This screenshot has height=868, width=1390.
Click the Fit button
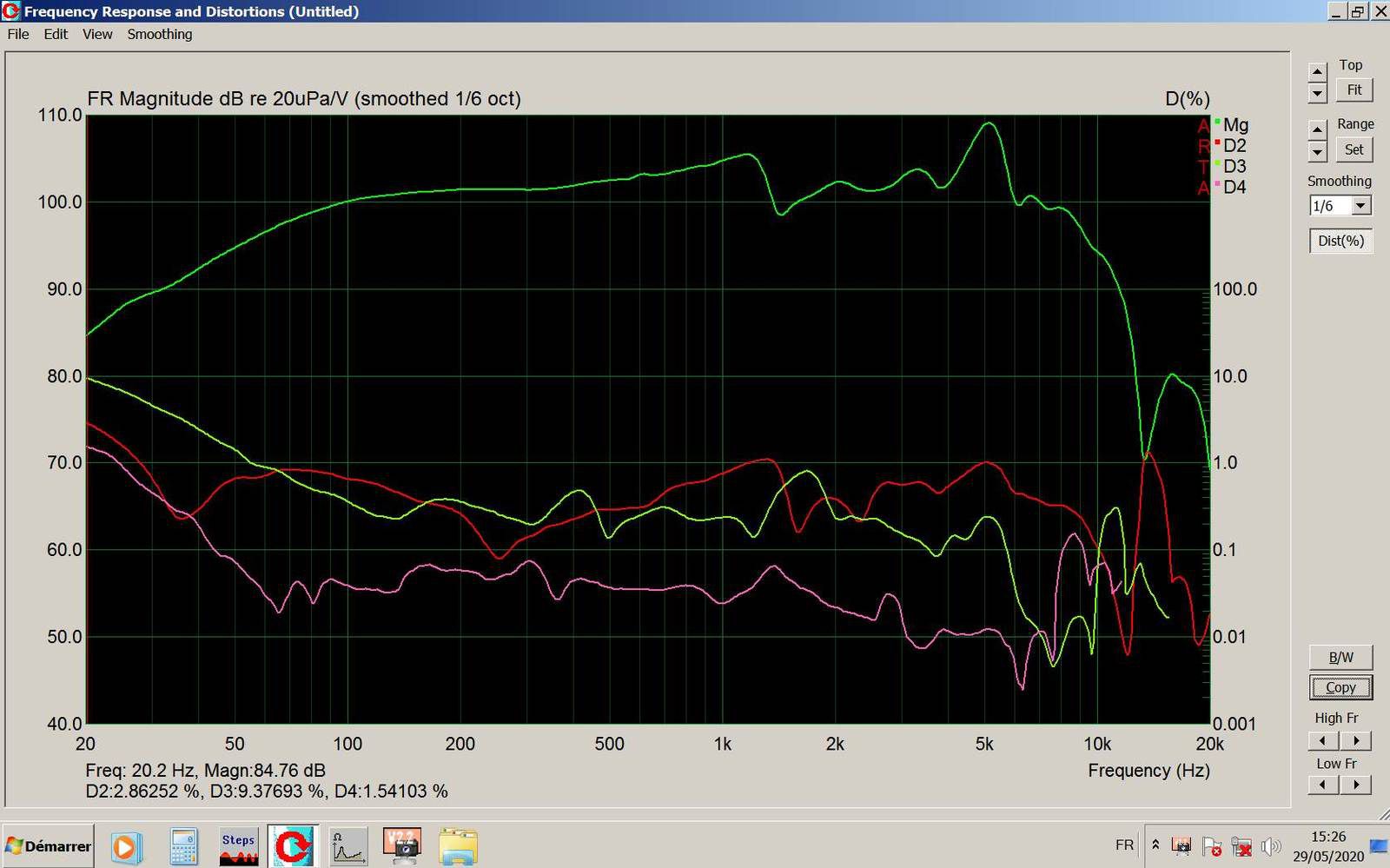(x=1354, y=89)
